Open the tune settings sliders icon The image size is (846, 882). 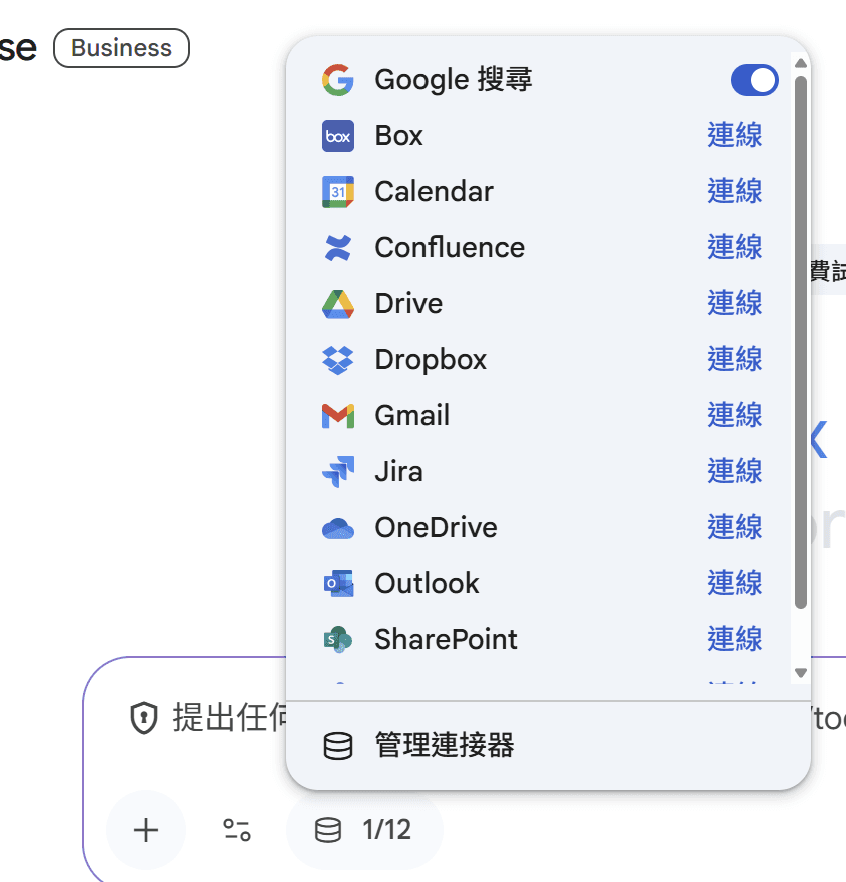(x=236, y=830)
